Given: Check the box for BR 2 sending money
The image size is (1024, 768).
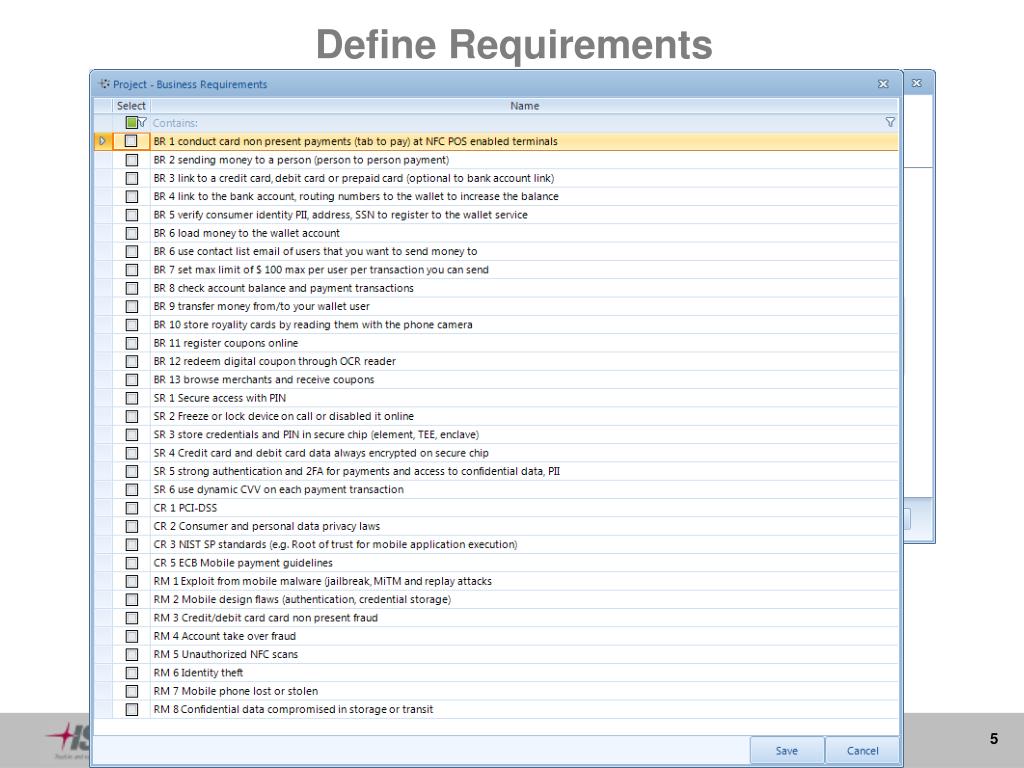Looking at the screenshot, I should tap(132, 160).
